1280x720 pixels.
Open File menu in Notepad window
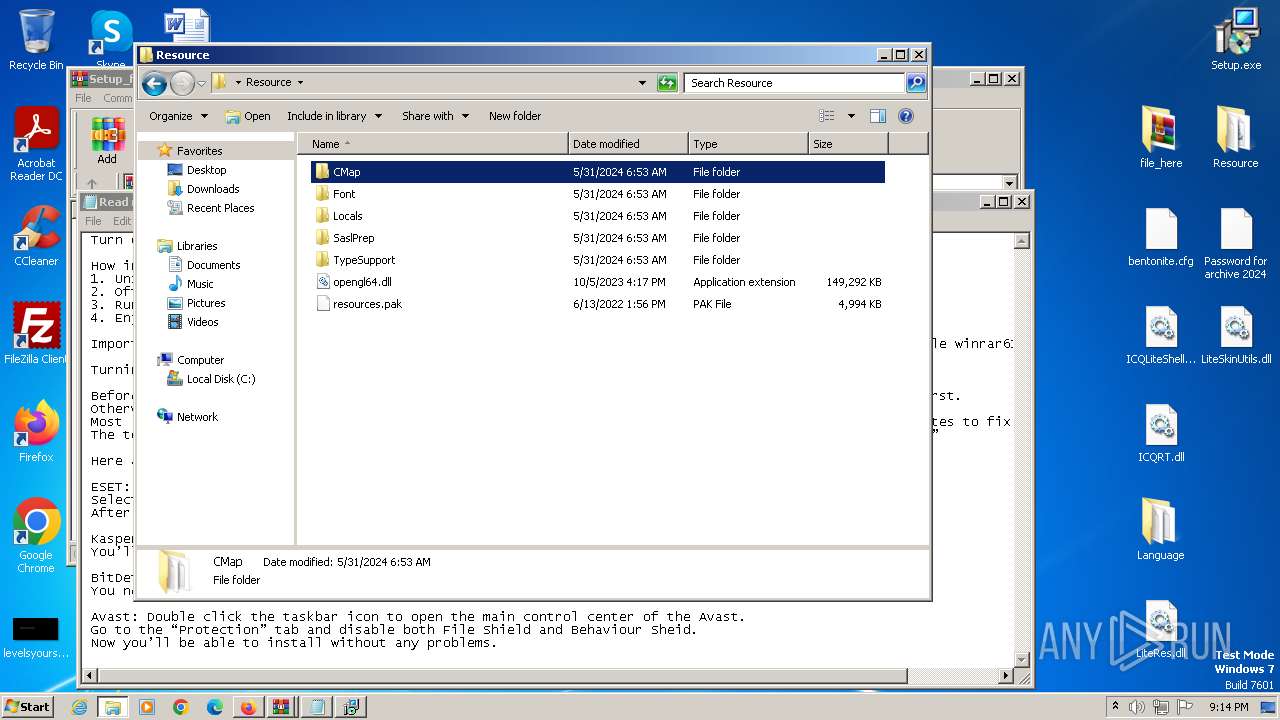coord(93,221)
